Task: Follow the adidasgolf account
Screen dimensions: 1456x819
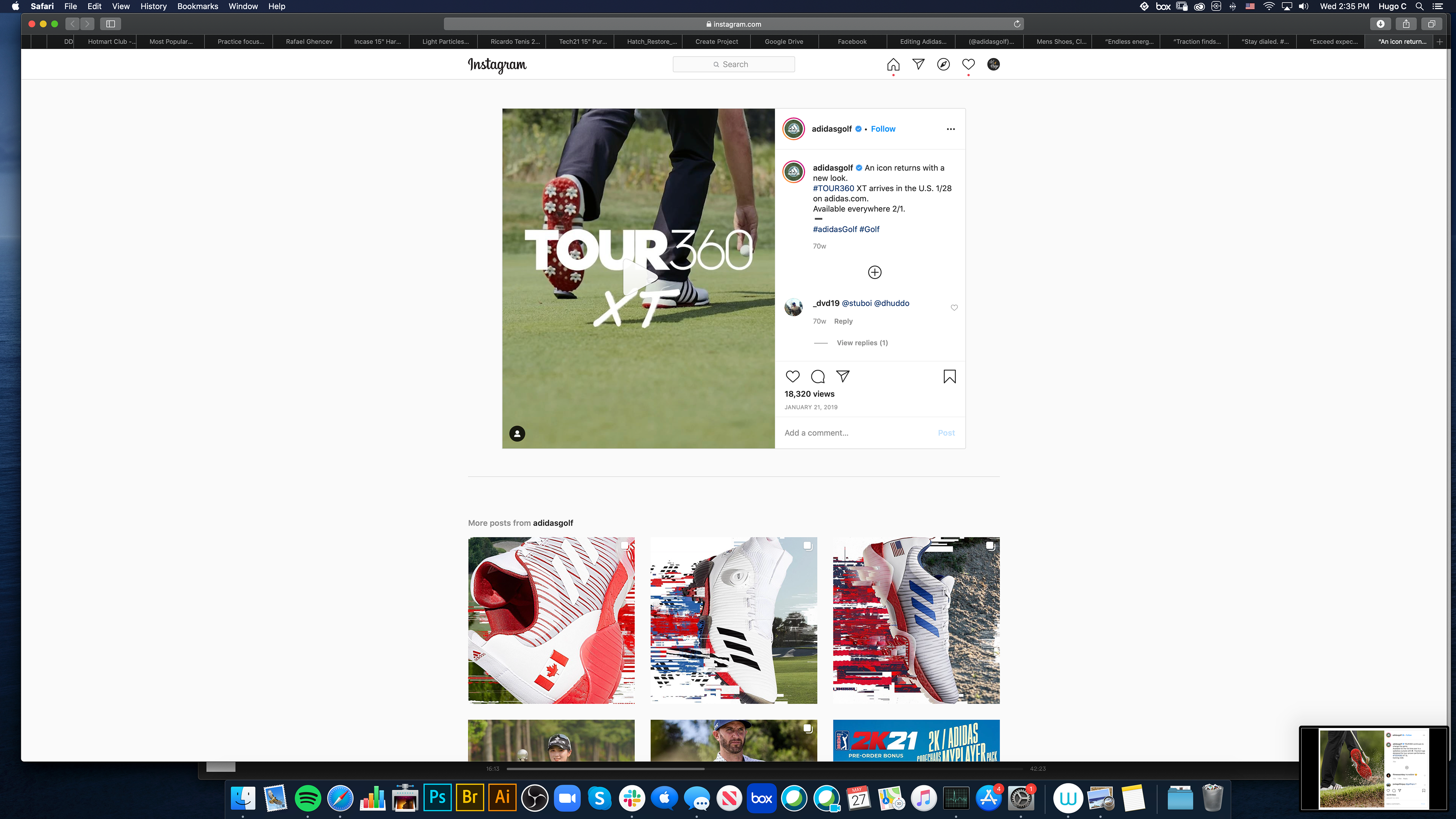Action: pos(883,129)
